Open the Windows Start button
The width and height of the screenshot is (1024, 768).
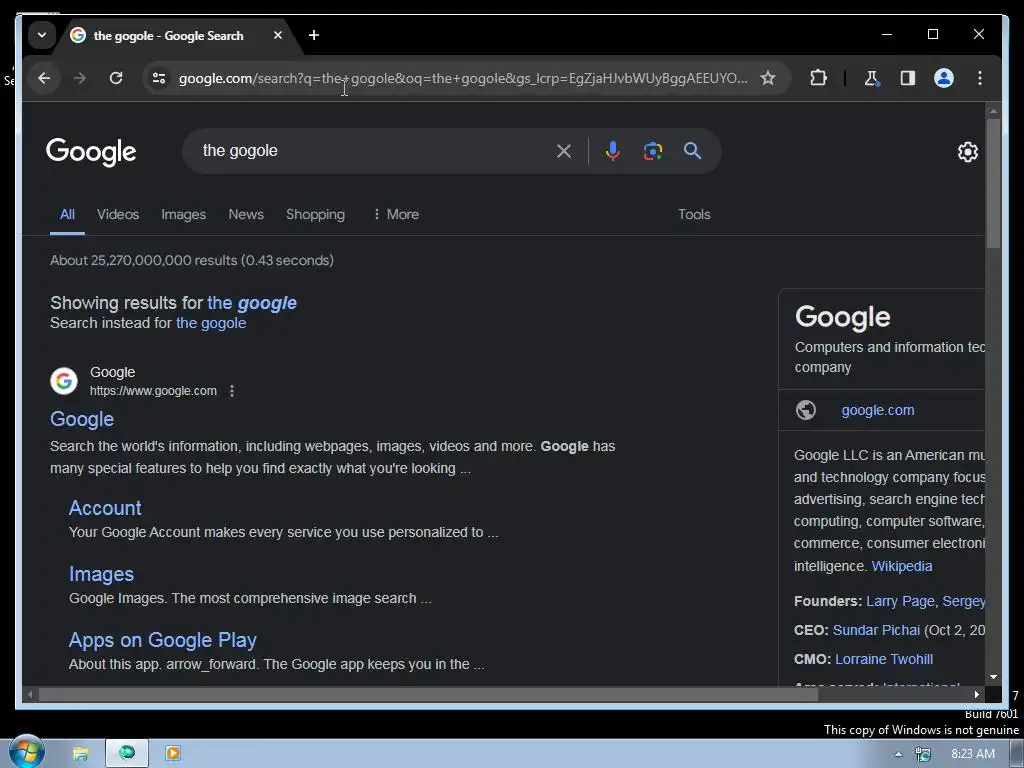pyautogui.click(x=25, y=753)
